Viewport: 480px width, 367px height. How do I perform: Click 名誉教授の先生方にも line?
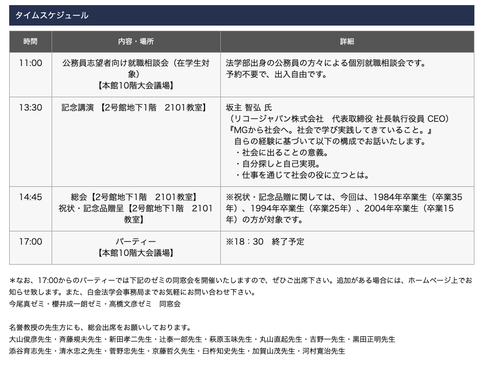pyautogui.click(x=101, y=327)
